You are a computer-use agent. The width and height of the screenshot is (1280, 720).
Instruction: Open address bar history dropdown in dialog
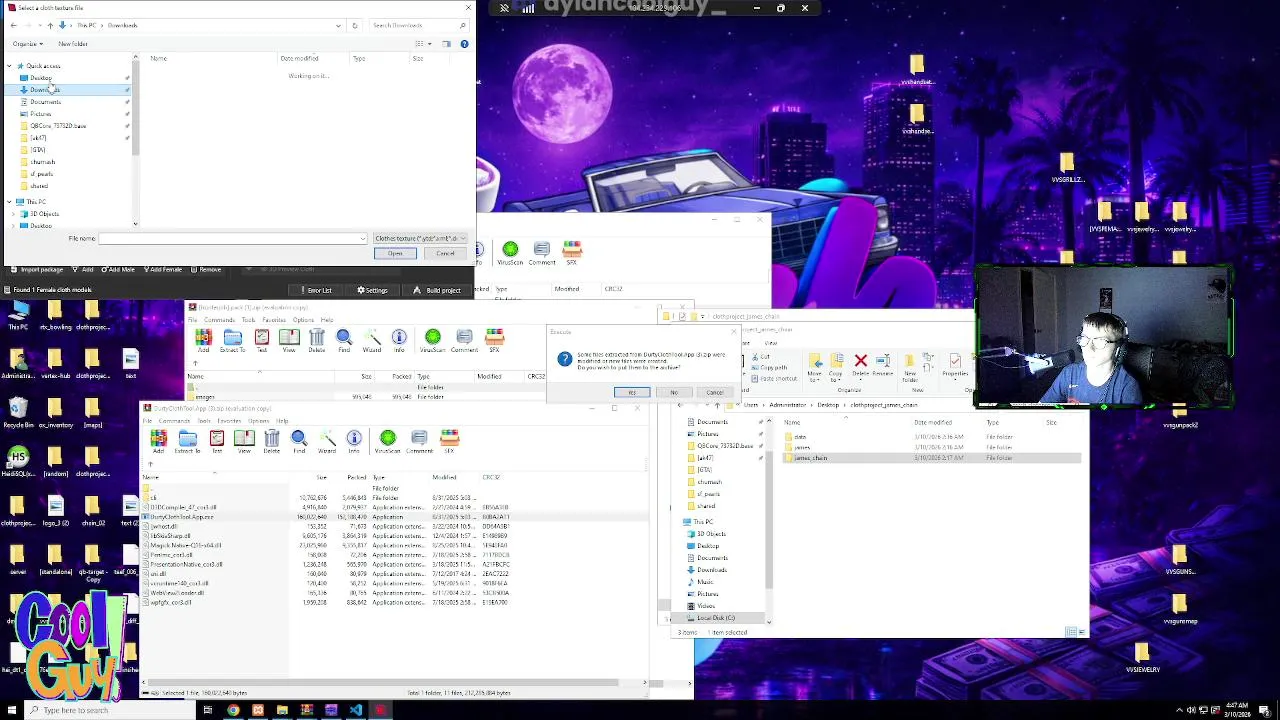tap(339, 25)
